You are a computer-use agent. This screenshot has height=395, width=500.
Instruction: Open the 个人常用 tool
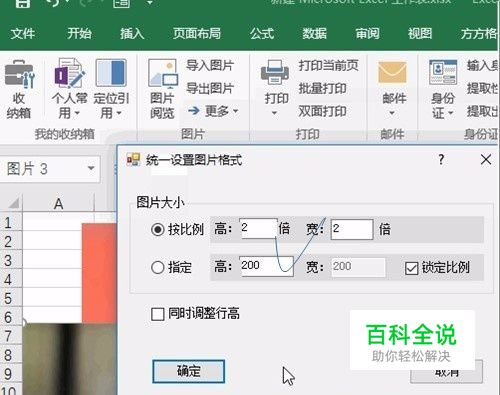point(69,73)
